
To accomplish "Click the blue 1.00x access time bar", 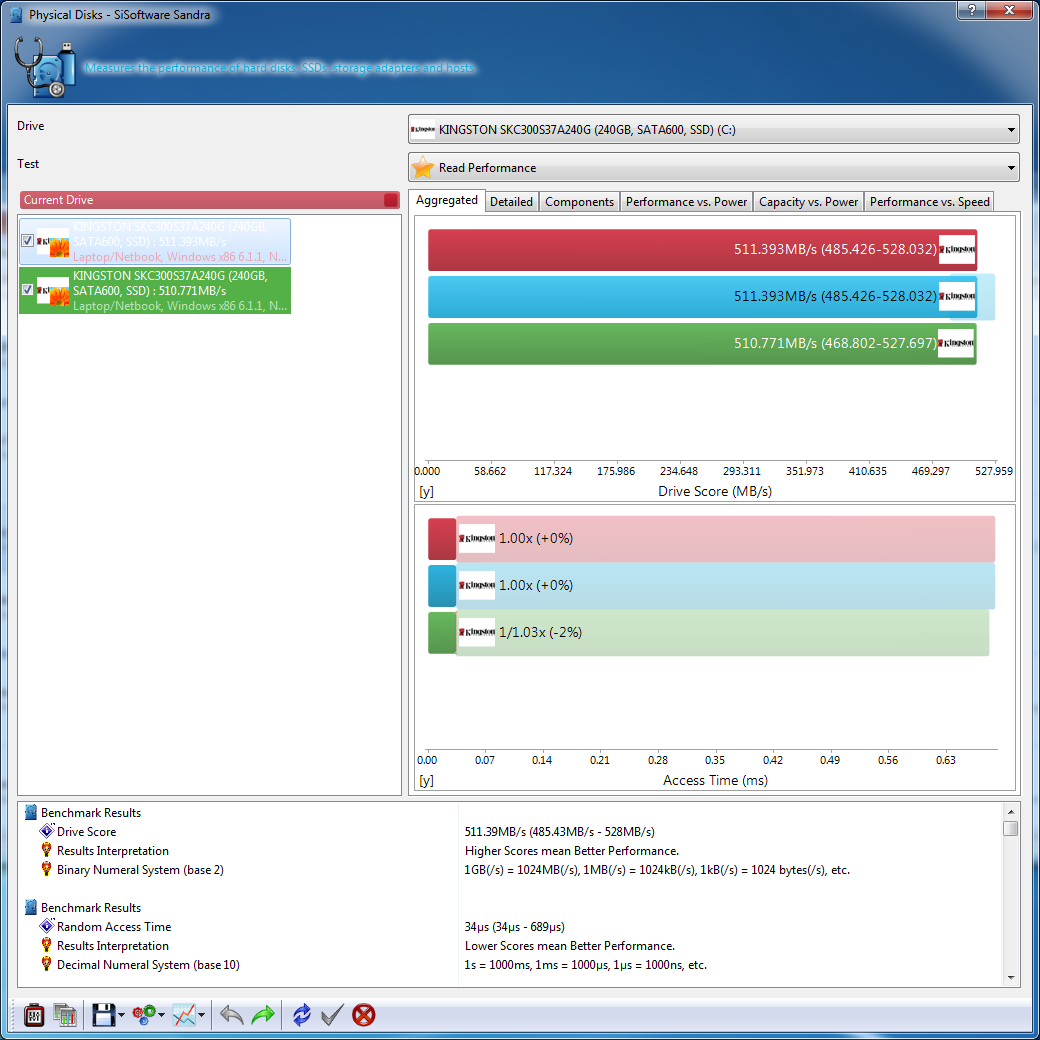I will pyautogui.click(x=442, y=586).
